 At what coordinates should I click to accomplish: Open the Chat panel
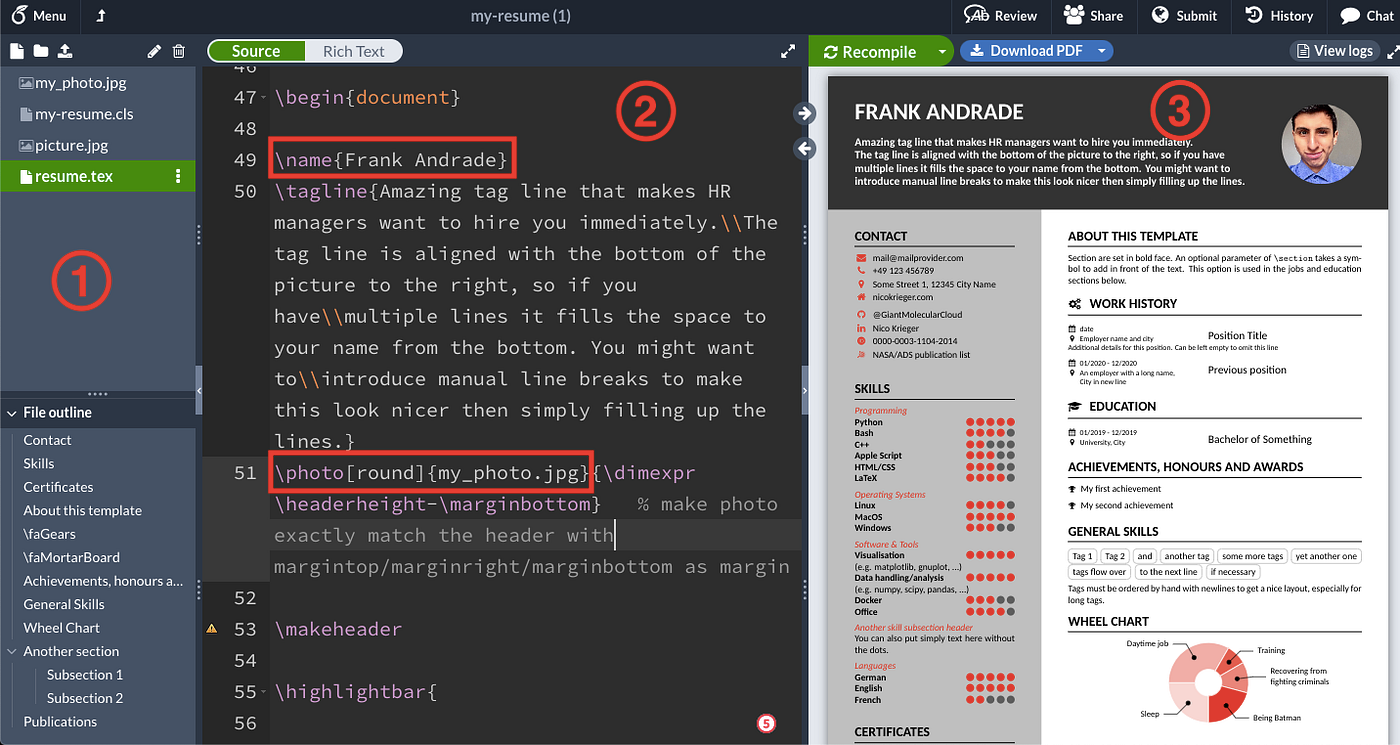tap(1365, 15)
